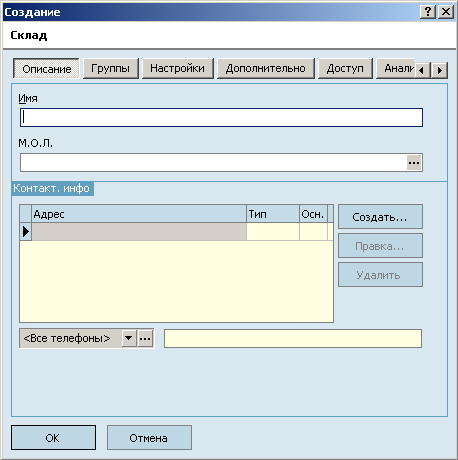Click the Контакт. инфо section label
458x460 pixels.
(52, 189)
